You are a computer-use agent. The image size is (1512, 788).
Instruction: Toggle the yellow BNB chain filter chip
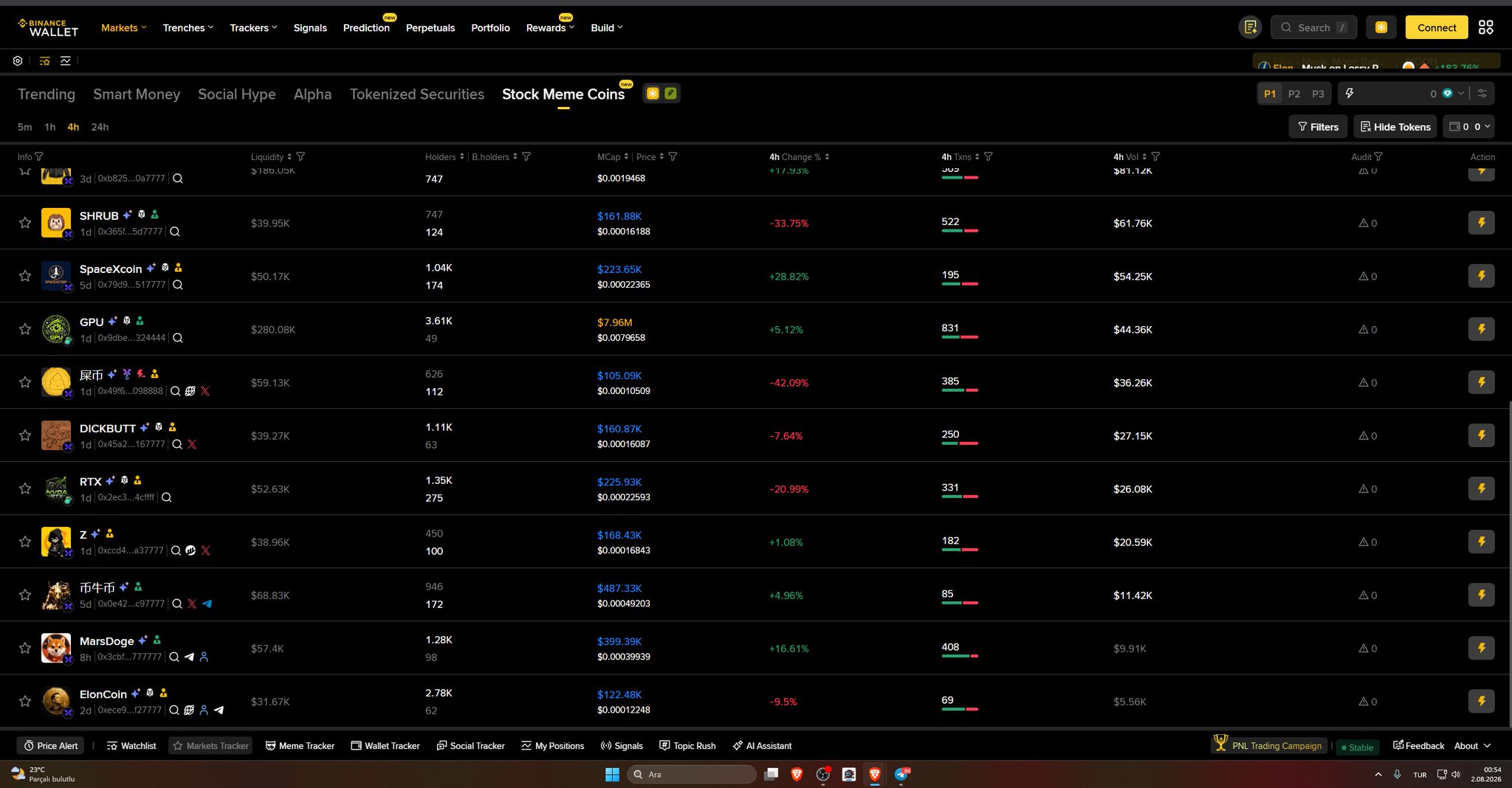(653, 94)
